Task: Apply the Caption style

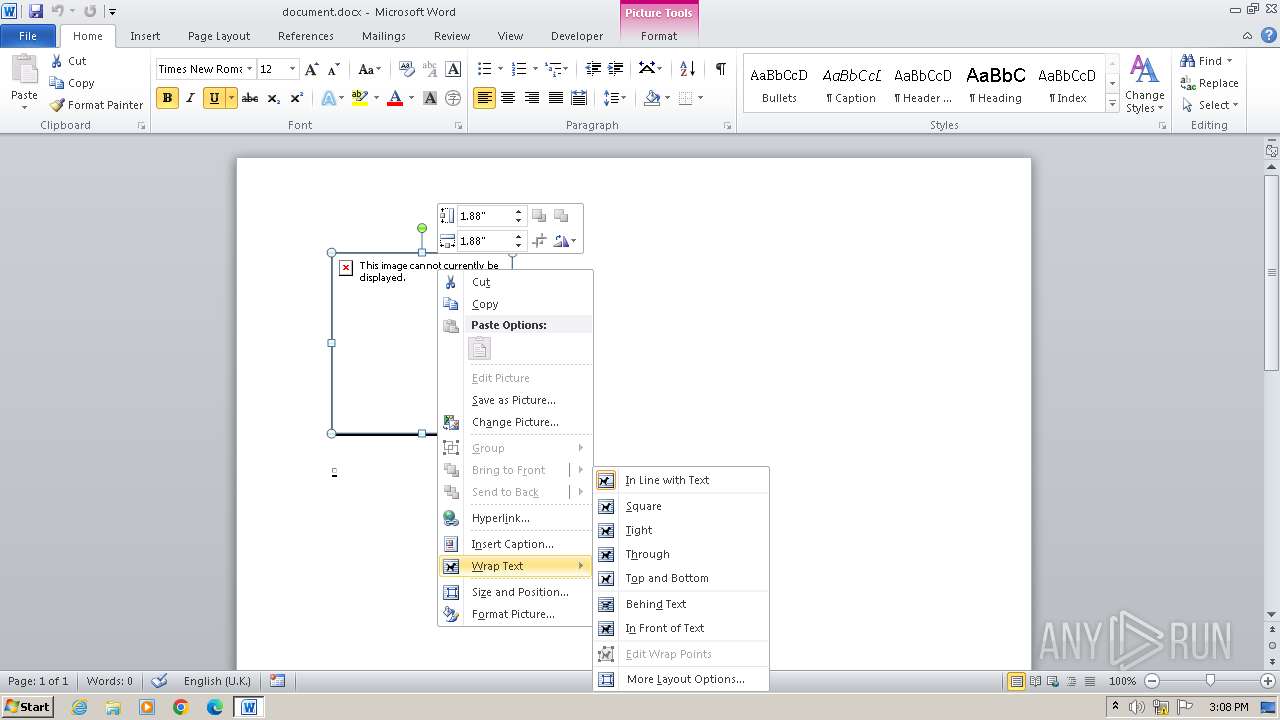Action: tap(851, 84)
